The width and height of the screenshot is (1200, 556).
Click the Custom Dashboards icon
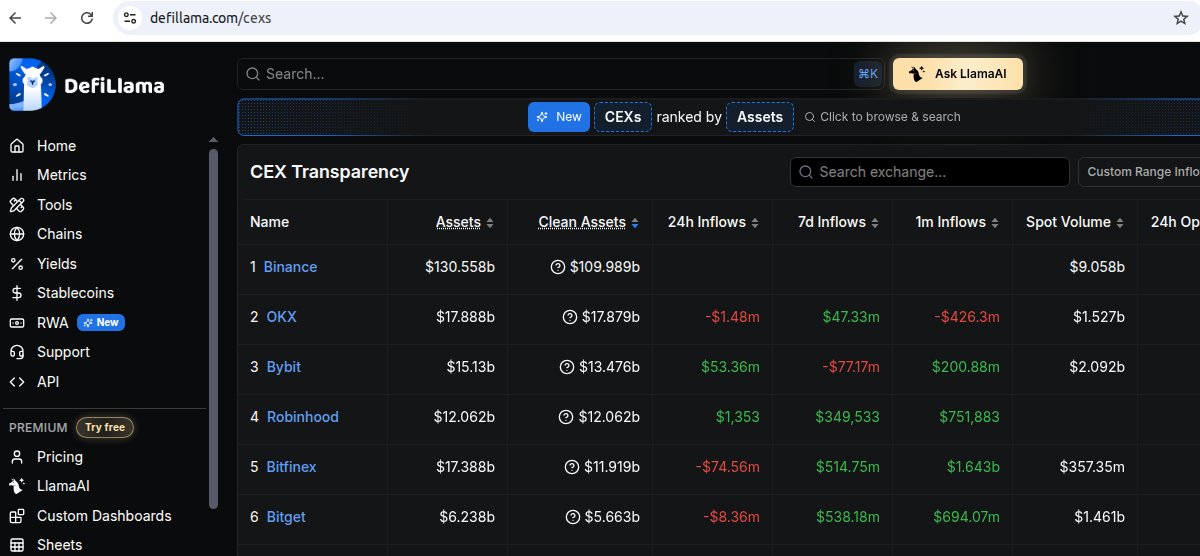17,516
